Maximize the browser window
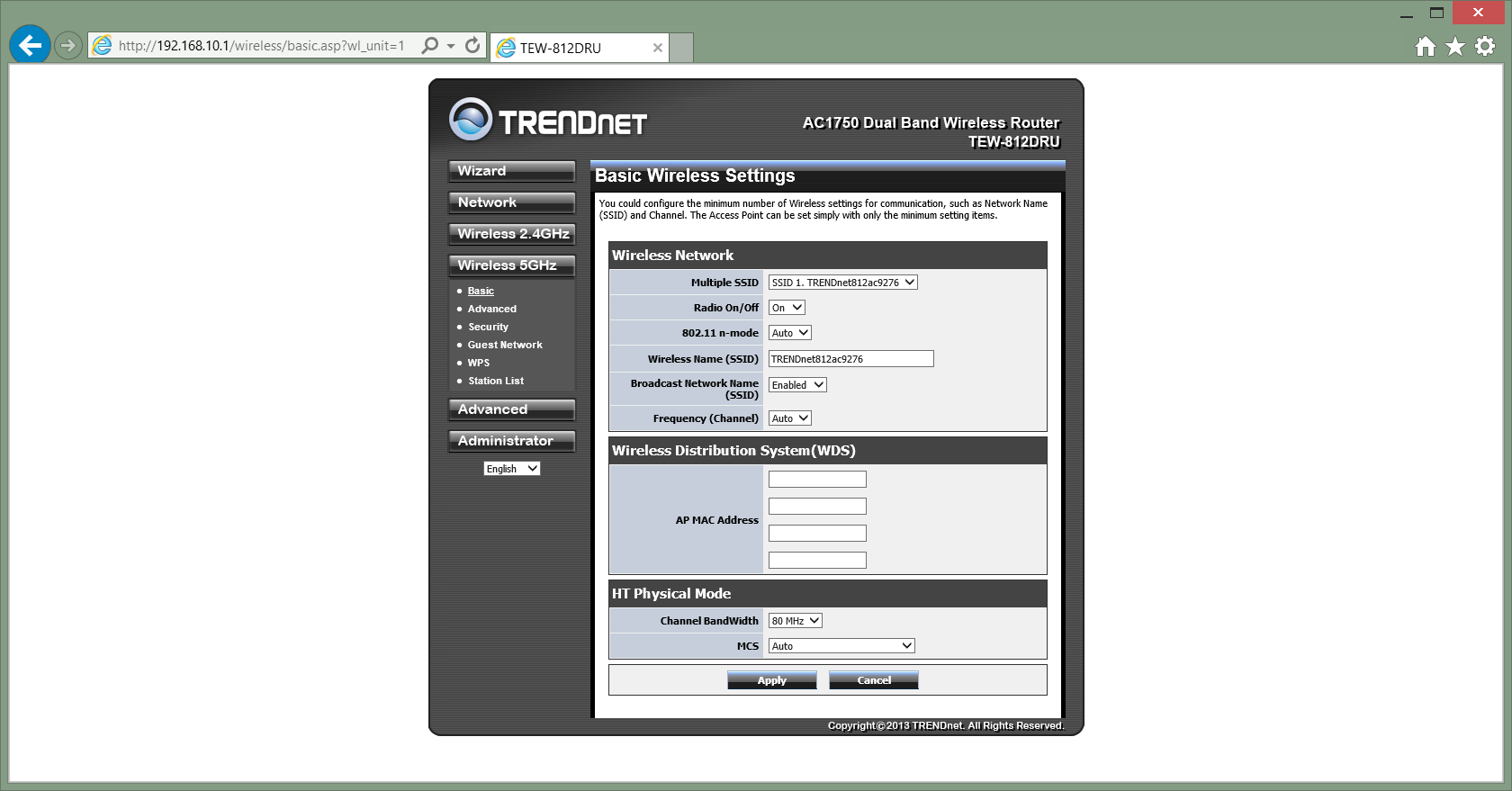 point(1437,13)
